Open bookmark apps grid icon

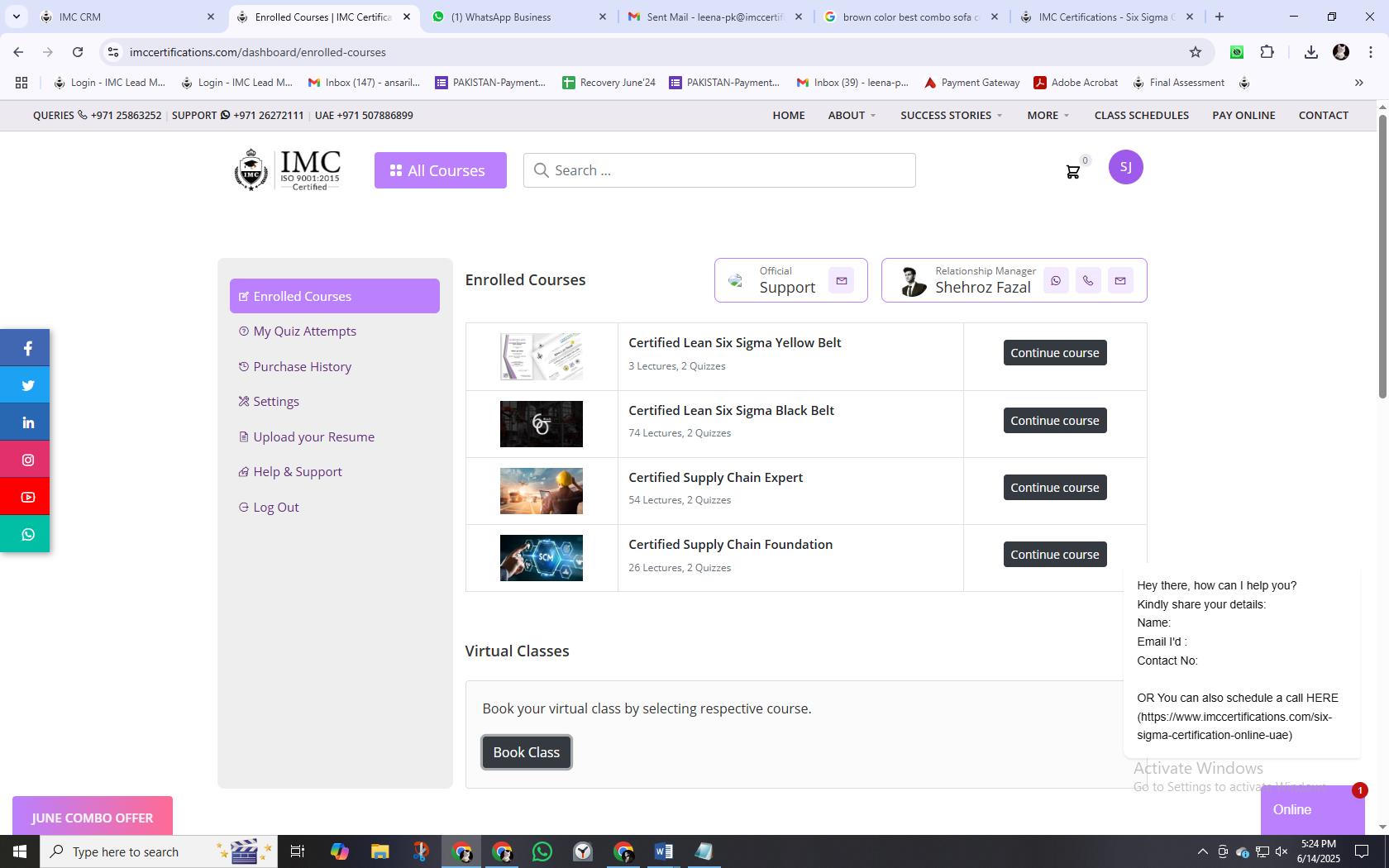(21, 83)
